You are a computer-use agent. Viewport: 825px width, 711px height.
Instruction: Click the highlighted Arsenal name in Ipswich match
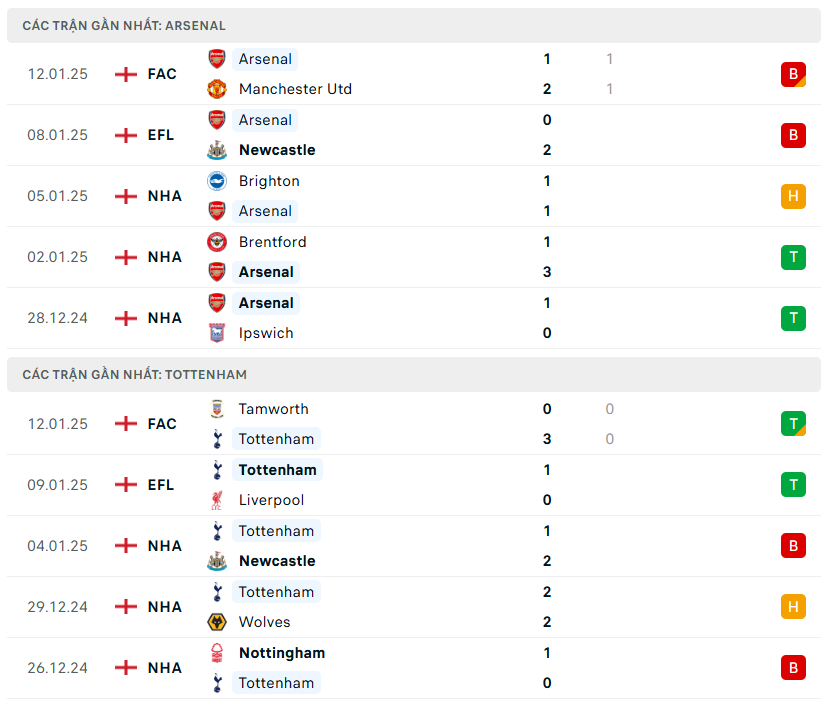click(266, 303)
